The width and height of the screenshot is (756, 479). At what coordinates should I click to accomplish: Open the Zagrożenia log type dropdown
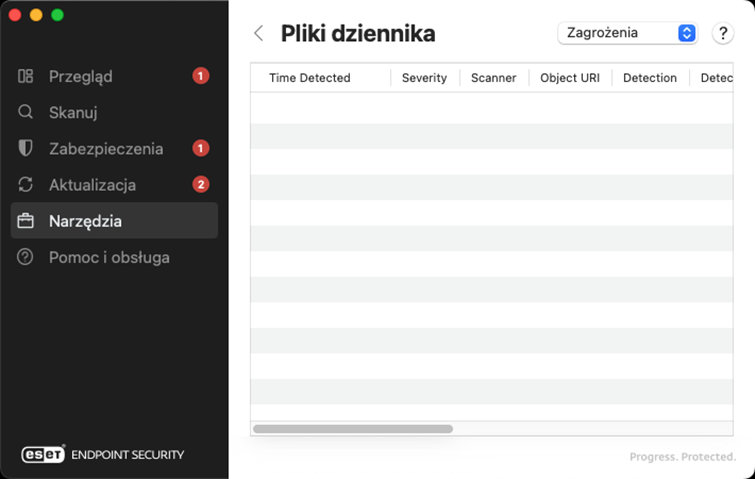[627, 33]
